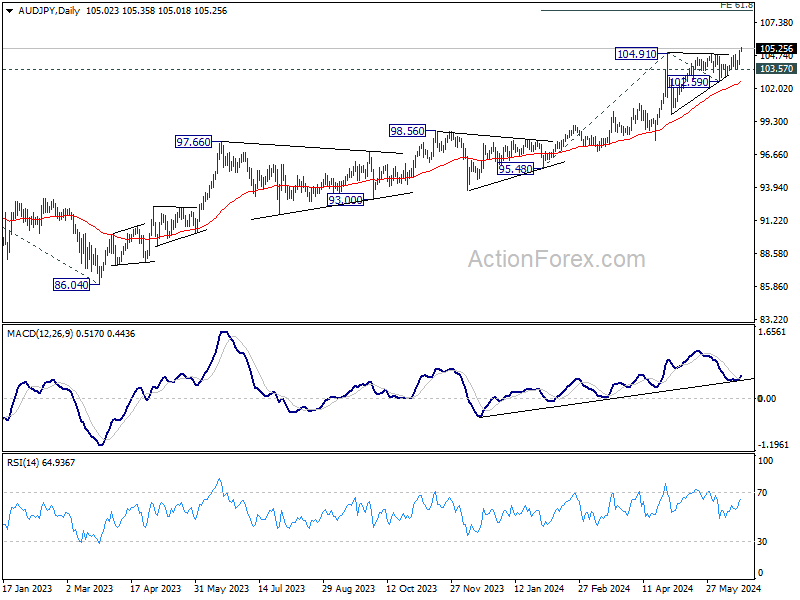800x600 pixels.
Task: Select the 14 Jul 2023 date label
Action: (x=282, y=588)
